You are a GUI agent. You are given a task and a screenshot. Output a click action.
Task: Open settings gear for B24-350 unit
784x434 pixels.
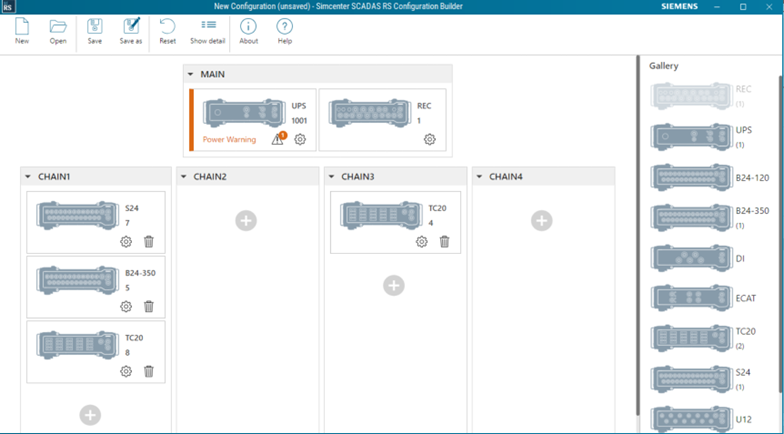tap(126, 307)
